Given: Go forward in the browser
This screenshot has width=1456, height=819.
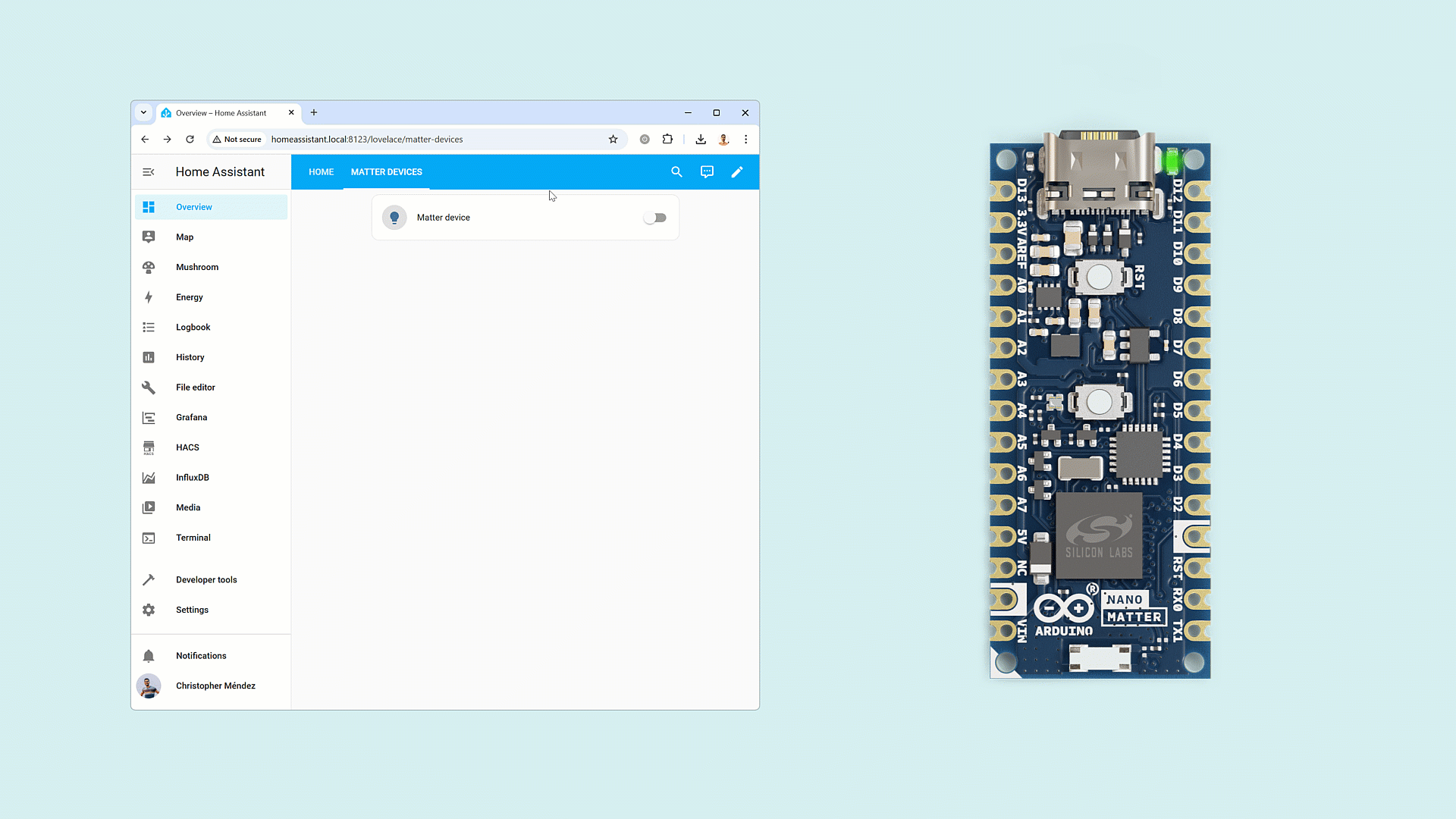Looking at the screenshot, I should 168,140.
